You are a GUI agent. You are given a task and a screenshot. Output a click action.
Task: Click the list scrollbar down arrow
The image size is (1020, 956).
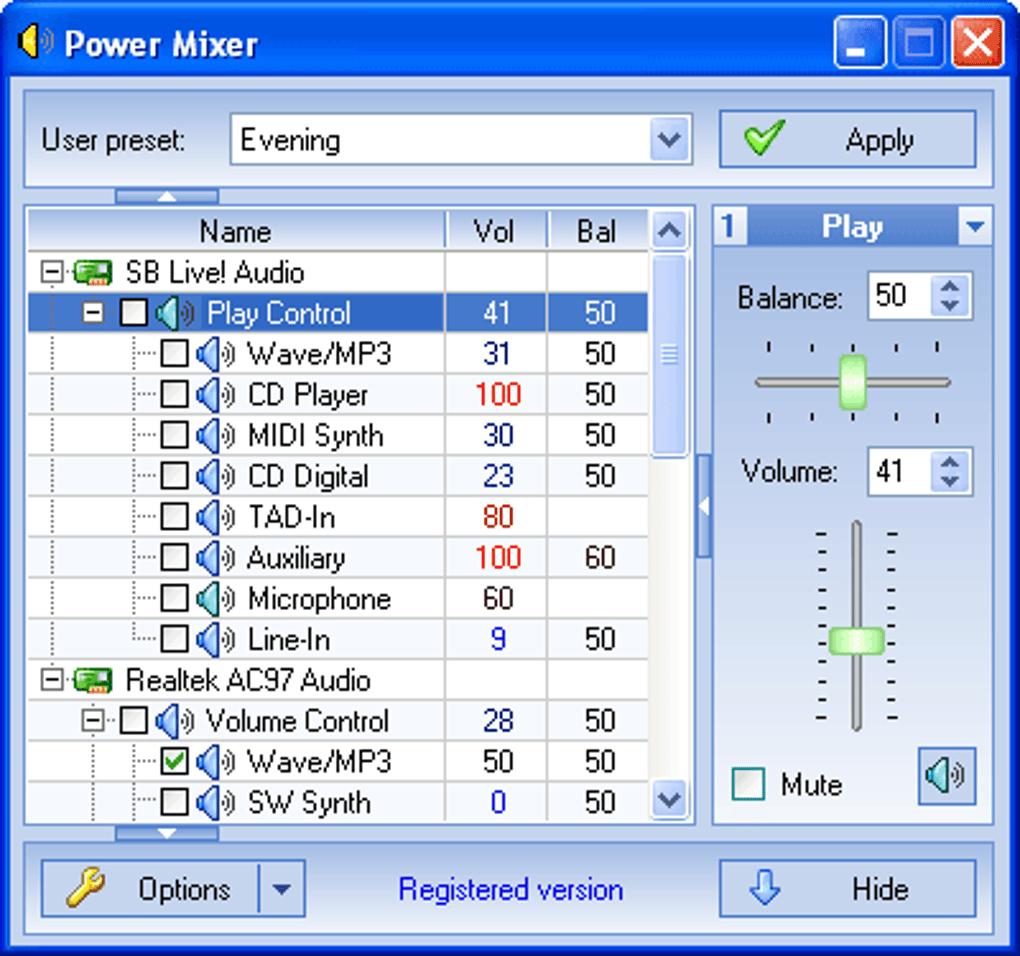coord(669,799)
